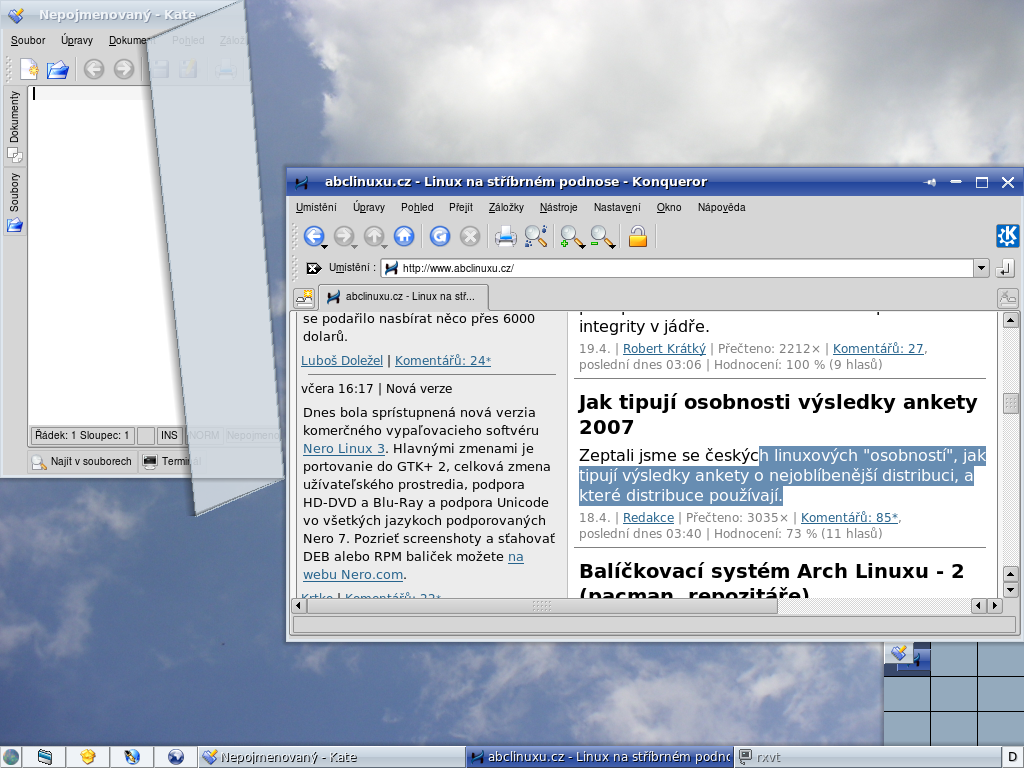Open the Soubor menu in Kate

pyautogui.click(x=28, y=40)
